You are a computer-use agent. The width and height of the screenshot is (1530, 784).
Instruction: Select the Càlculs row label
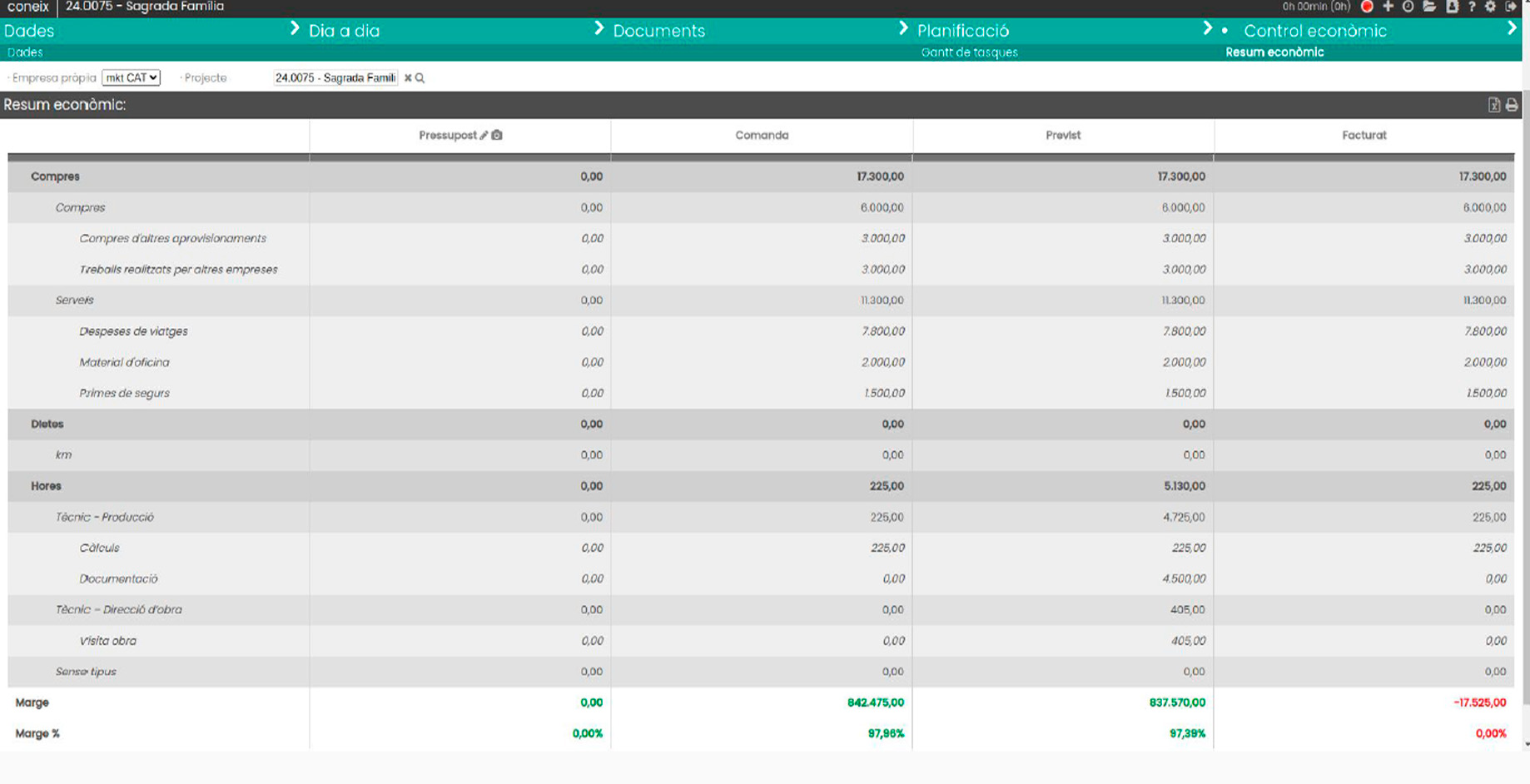tap(99, 548)
